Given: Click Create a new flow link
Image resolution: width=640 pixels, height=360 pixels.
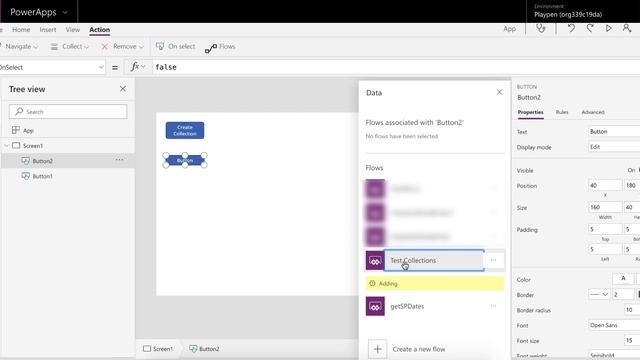Looking at the screenshot, I should 419,349.
